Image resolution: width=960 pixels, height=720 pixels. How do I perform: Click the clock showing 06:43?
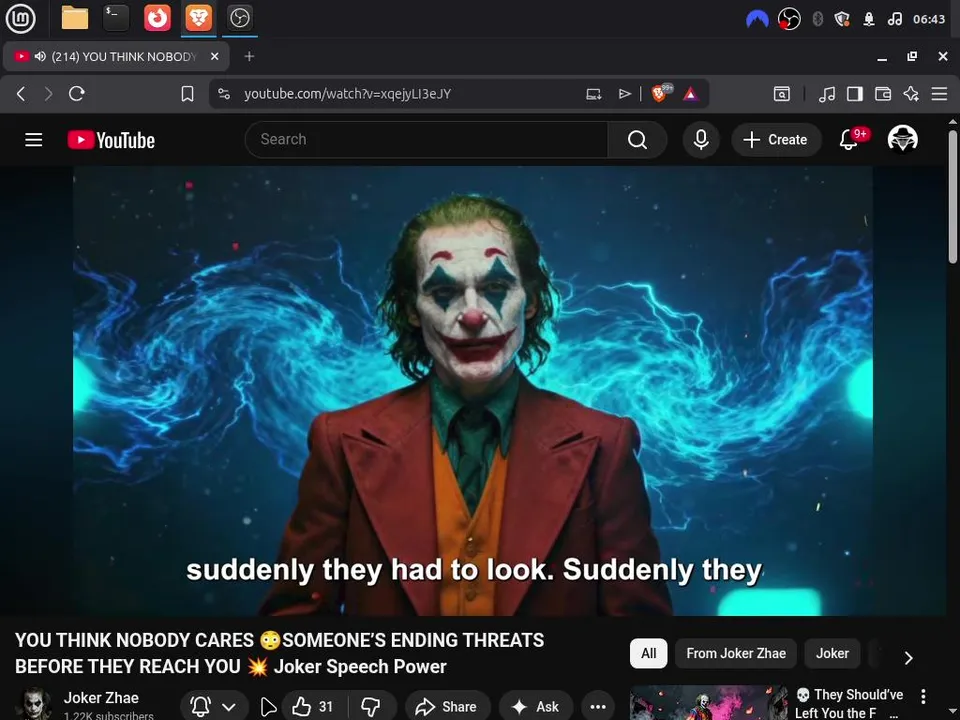click(x=929, y=19)
